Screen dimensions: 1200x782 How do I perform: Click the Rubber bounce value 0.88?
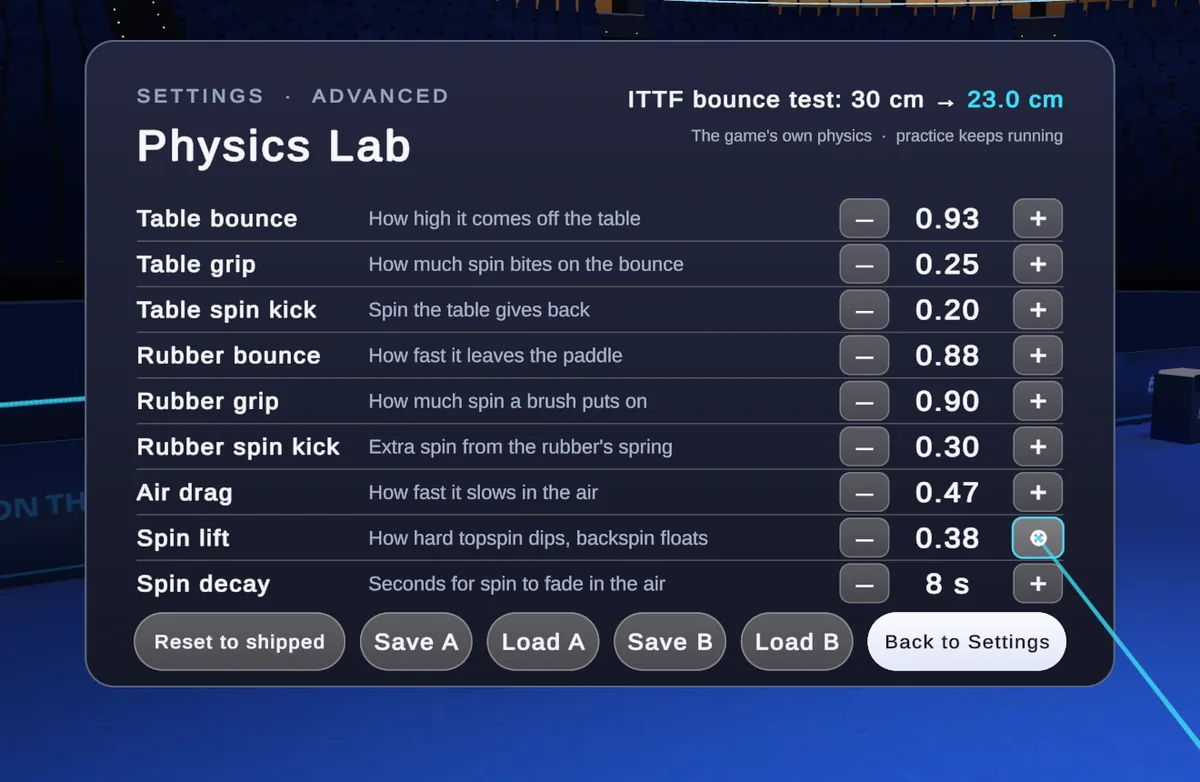(x=947, y=356)
